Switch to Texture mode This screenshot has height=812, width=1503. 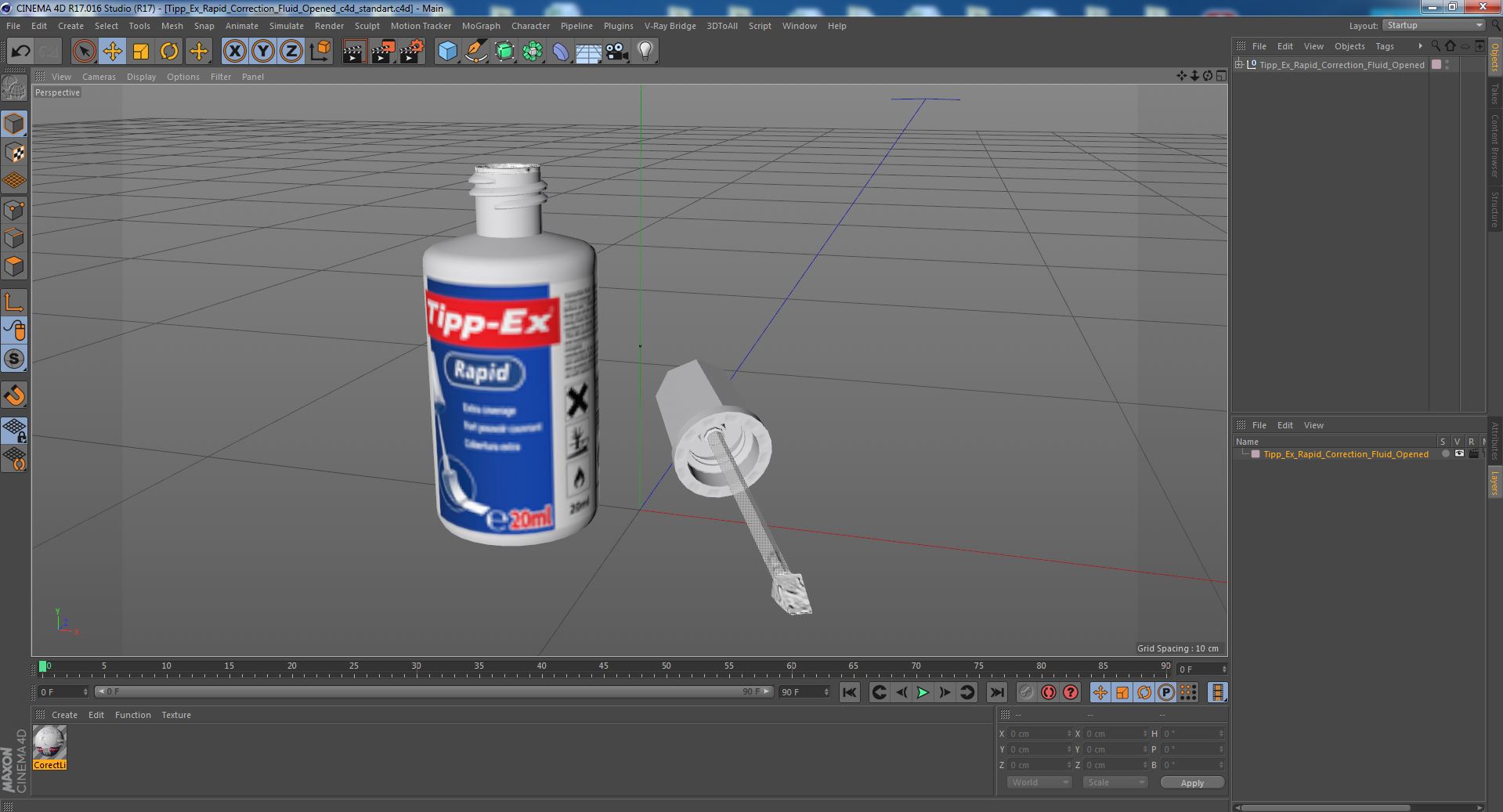tap(14, 152)
